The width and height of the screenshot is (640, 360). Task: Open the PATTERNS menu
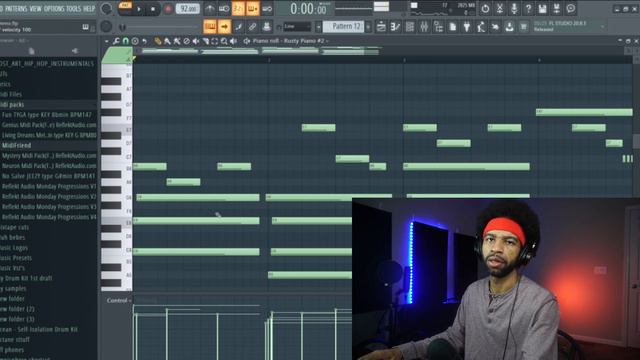16,9
